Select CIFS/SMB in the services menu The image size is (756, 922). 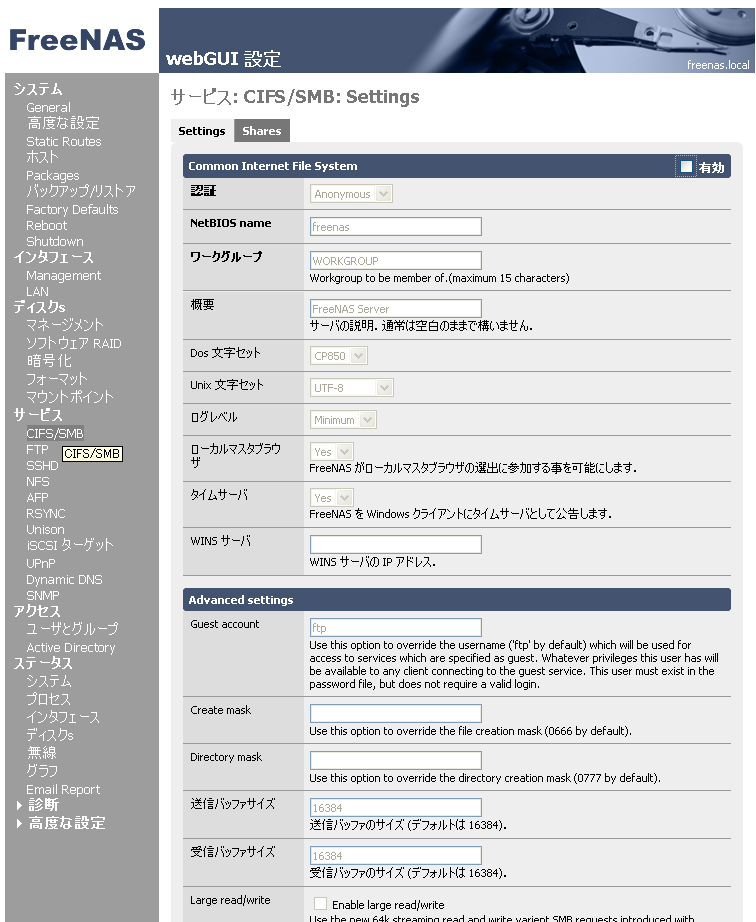(55, 433)
